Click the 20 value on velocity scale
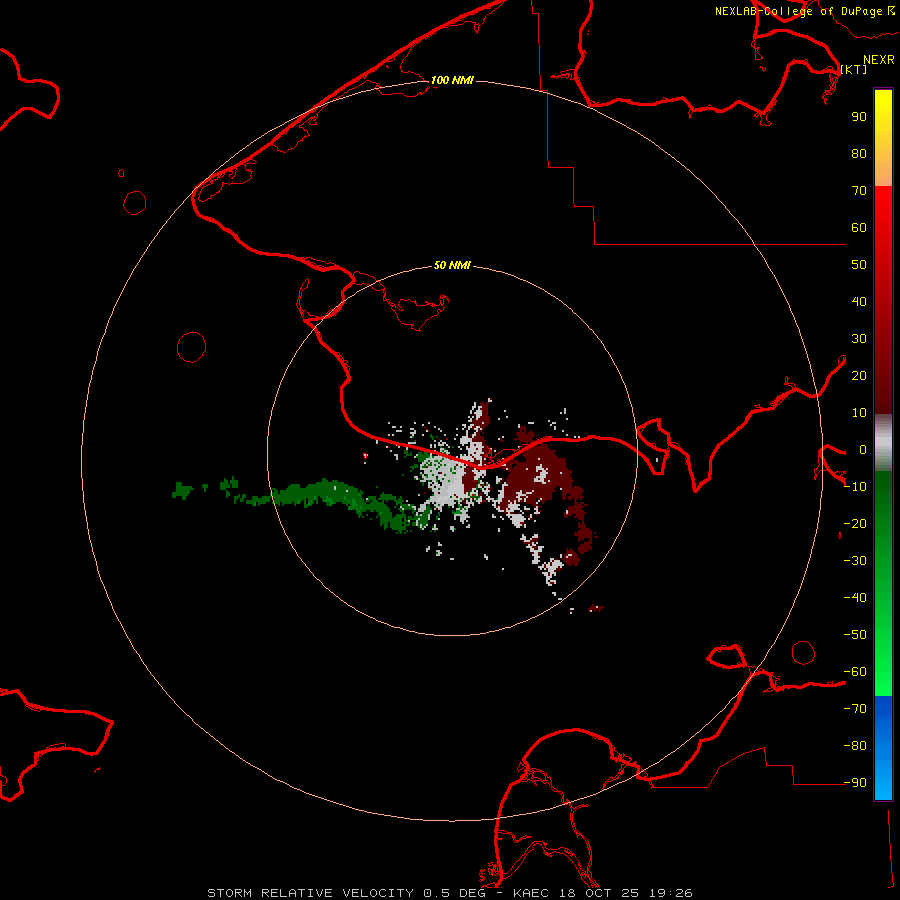The height and width of the screenshot is (900, 900). click(859, 375)
